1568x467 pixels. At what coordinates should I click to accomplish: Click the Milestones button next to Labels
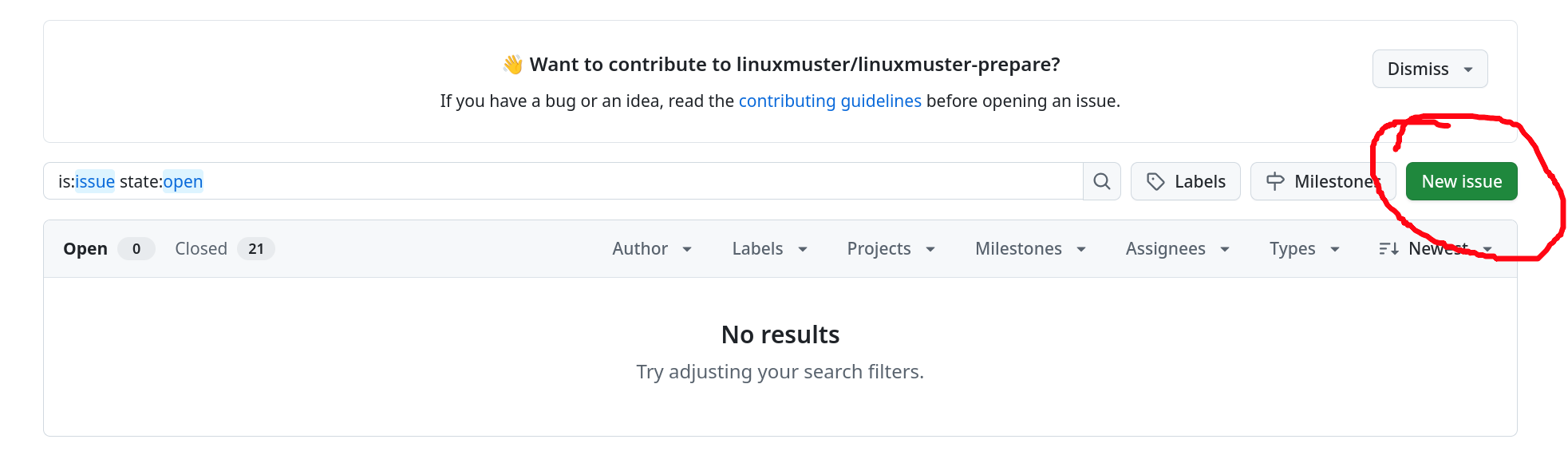(1322, 181)
